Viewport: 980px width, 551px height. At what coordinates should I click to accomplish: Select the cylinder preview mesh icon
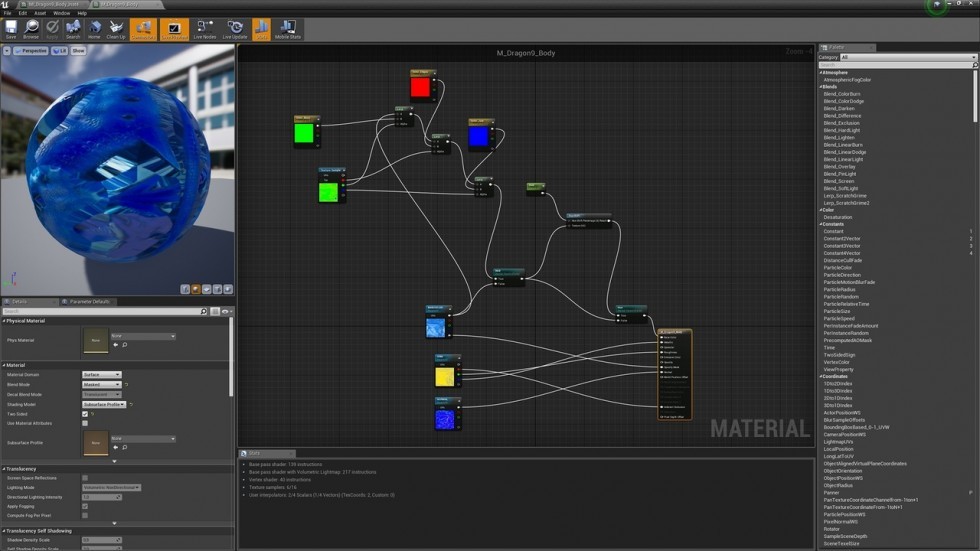185,289
